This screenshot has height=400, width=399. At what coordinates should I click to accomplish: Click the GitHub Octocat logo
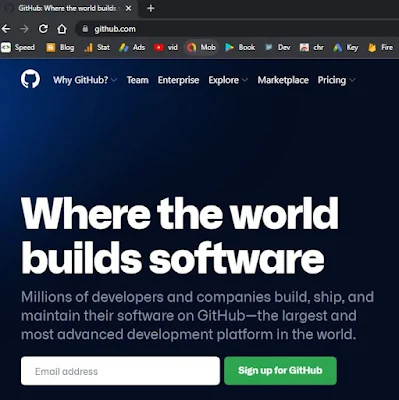(30, 79)
